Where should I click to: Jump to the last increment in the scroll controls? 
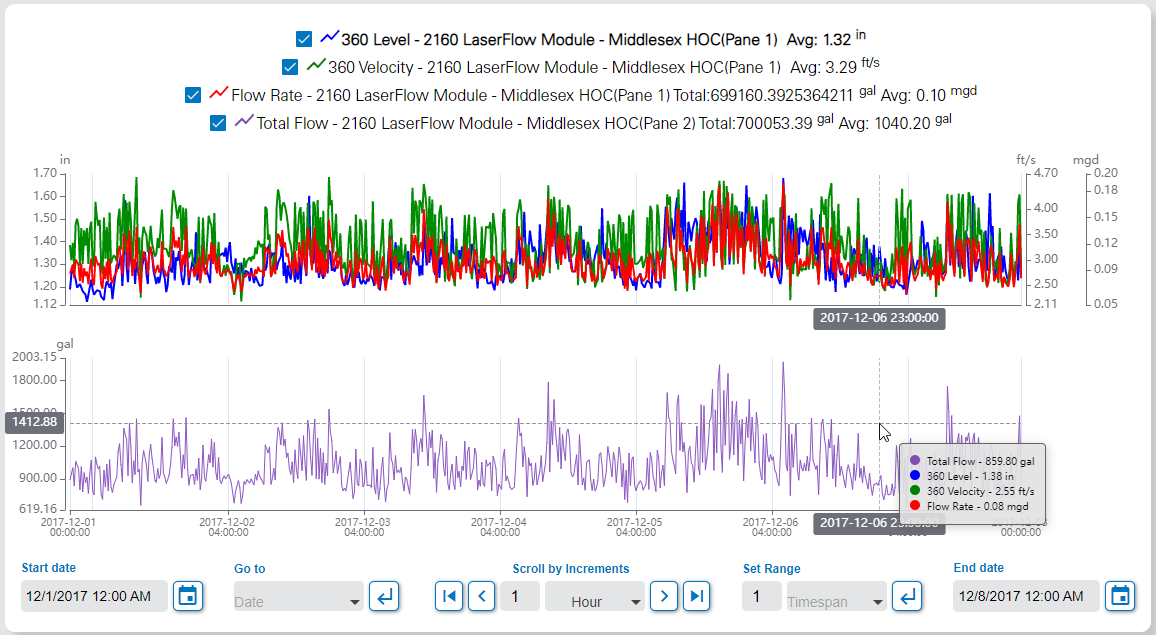pos(697,596)
